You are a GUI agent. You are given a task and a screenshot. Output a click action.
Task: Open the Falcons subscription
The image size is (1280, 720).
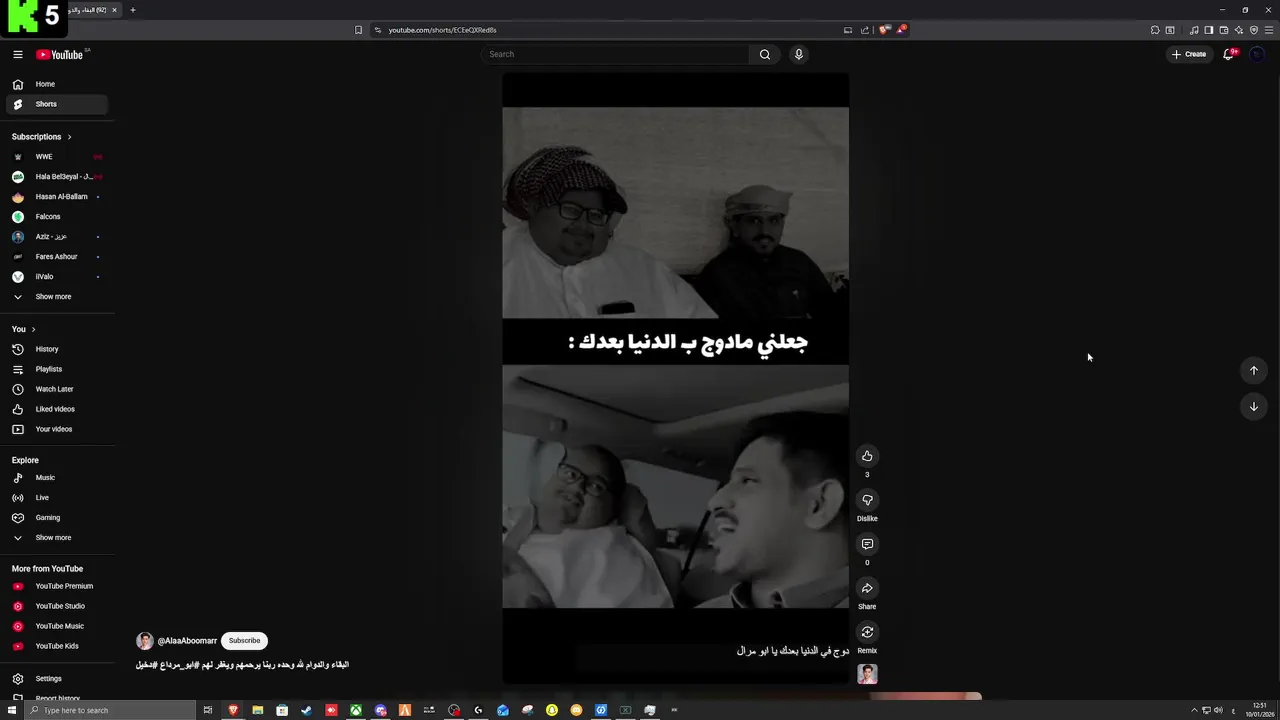point(57,217)
